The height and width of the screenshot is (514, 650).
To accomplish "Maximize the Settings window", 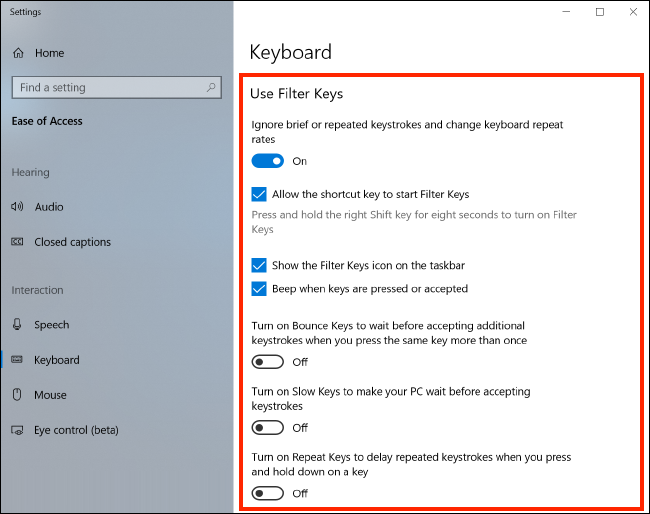I will click(x=599, y=12).
